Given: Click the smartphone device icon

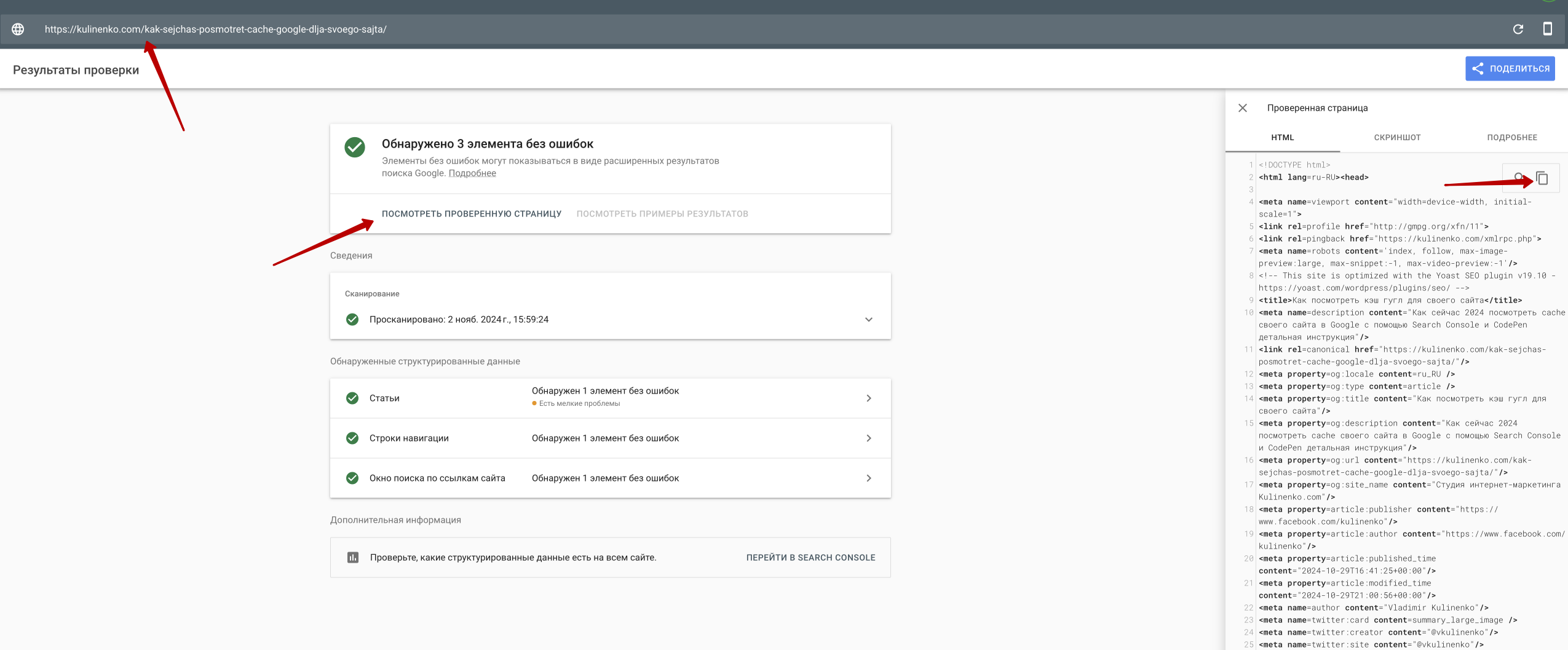Looking at the screenshot, I should tap(1547, 29).
